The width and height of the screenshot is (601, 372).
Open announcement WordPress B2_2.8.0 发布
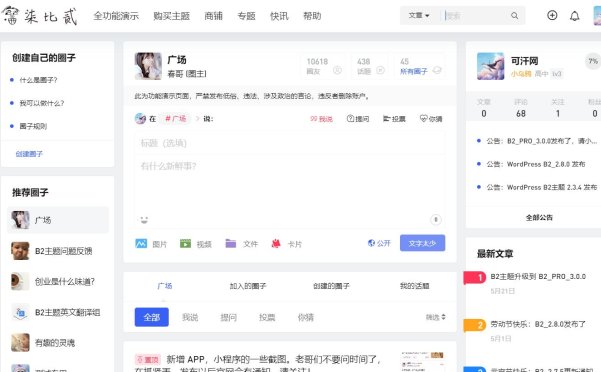coord(536,164)
